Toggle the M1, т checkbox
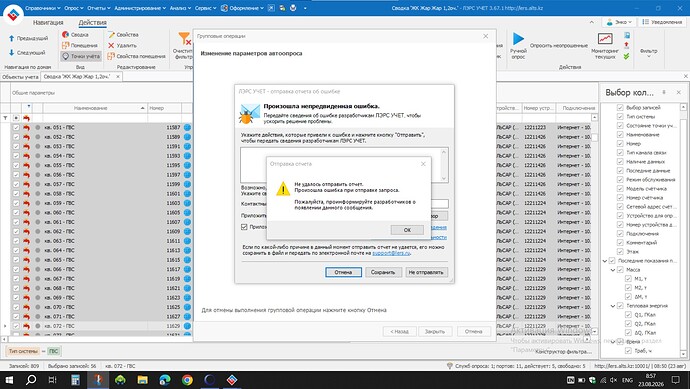690x389 pixels. (628, 279)
